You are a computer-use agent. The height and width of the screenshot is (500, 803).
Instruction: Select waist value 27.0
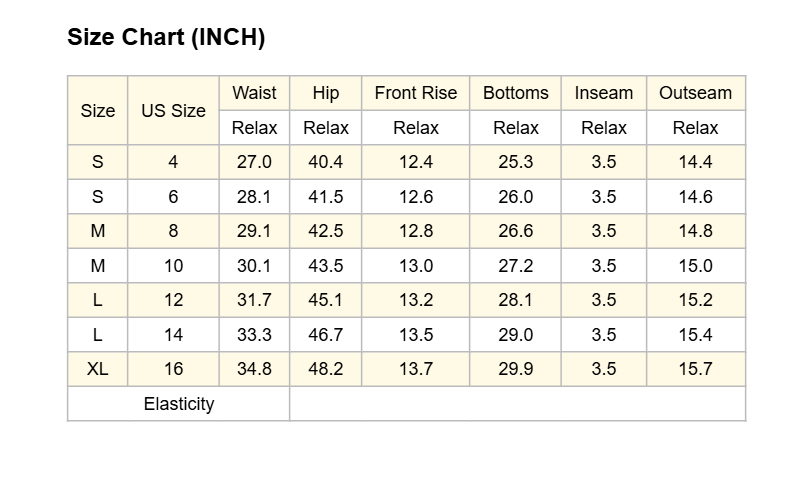coord(255,162)
